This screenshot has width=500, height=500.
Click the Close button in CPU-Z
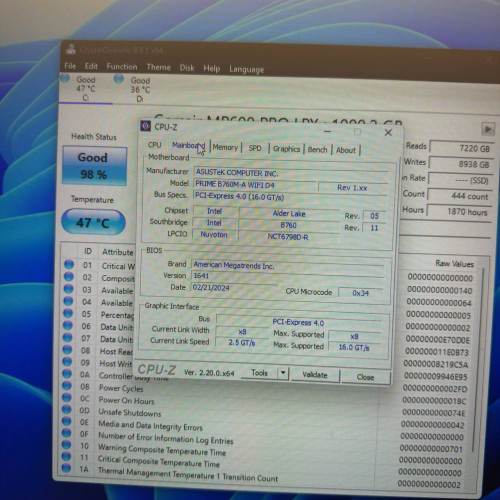point(365,377)
